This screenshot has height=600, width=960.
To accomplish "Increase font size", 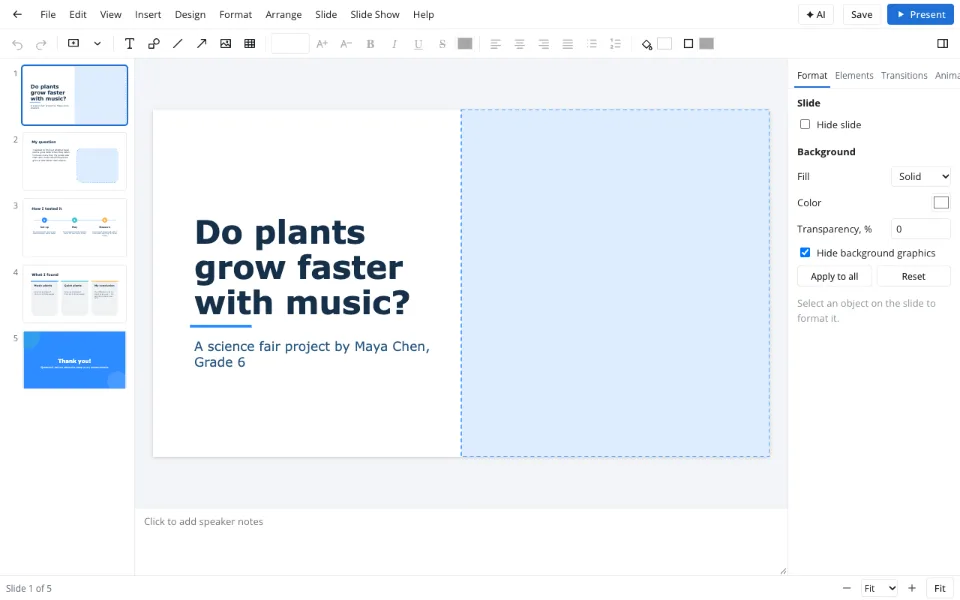I will coord(322,43).
